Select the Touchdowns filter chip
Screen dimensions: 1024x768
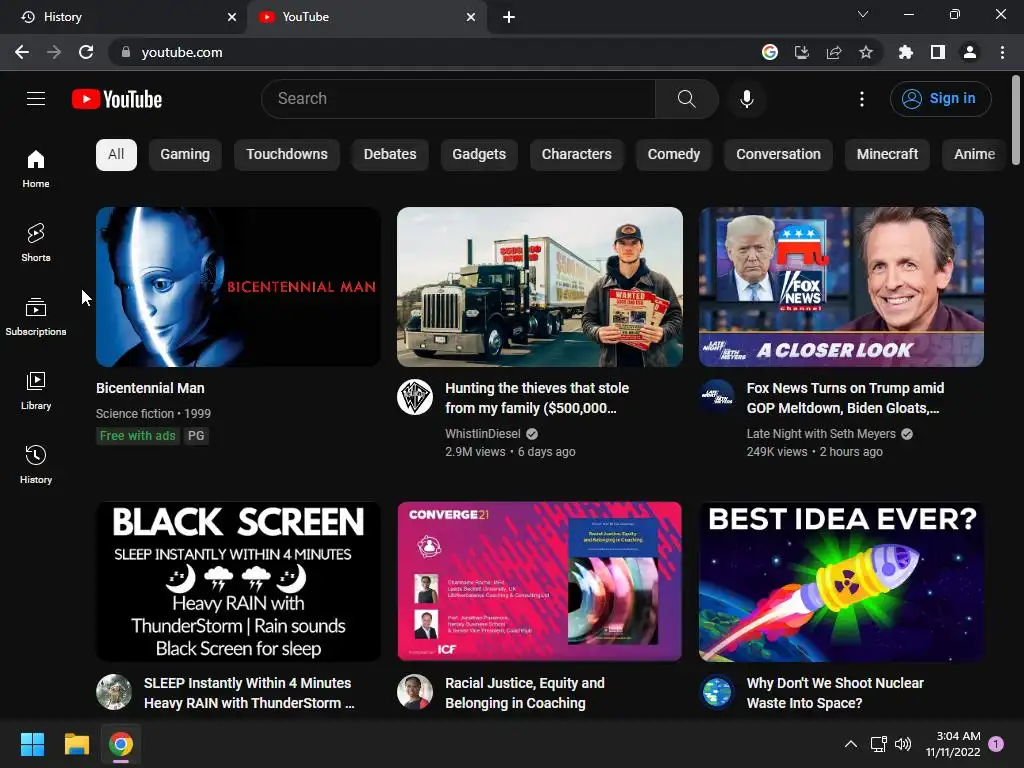tap(287, 155)
